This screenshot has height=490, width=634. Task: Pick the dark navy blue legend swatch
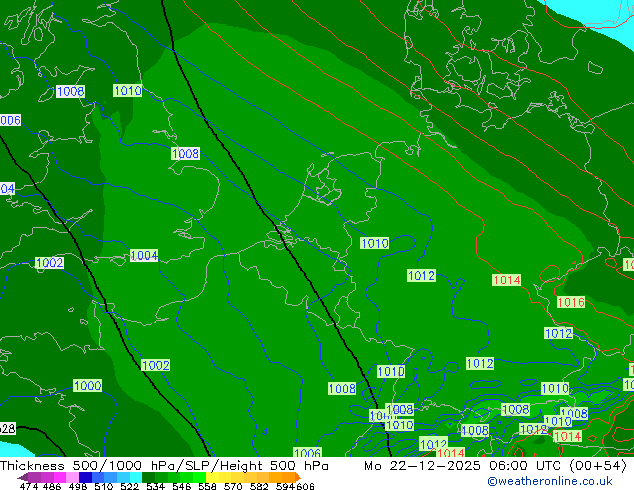(85, 477)
